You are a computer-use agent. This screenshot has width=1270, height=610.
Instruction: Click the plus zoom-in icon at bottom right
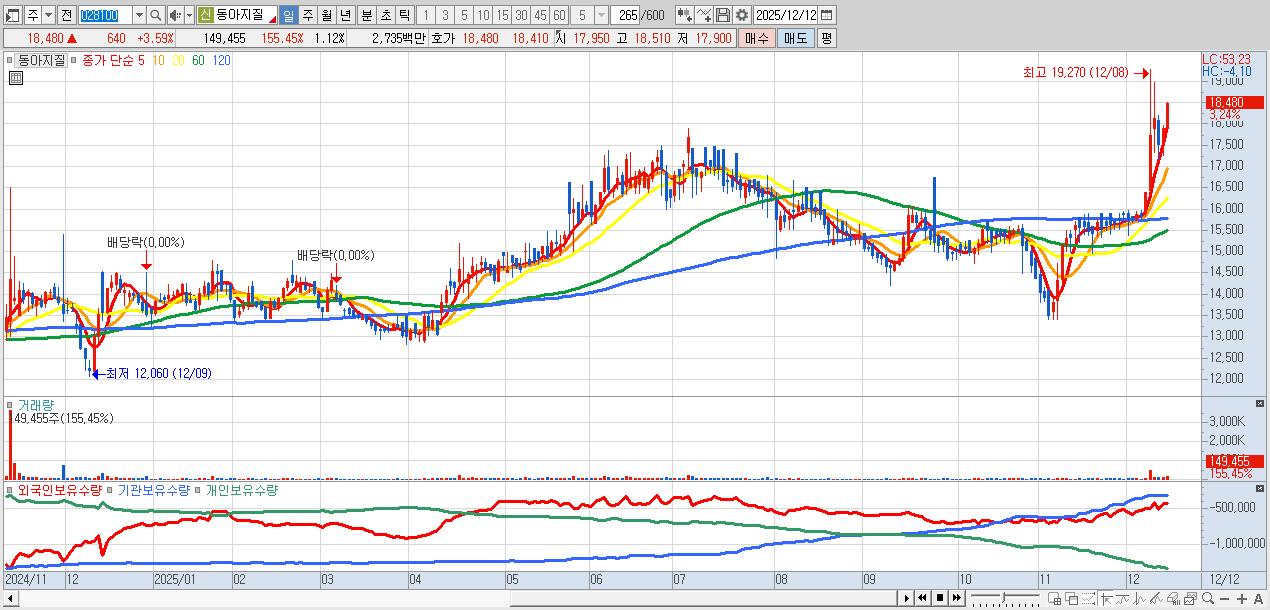pos(1242,599)
